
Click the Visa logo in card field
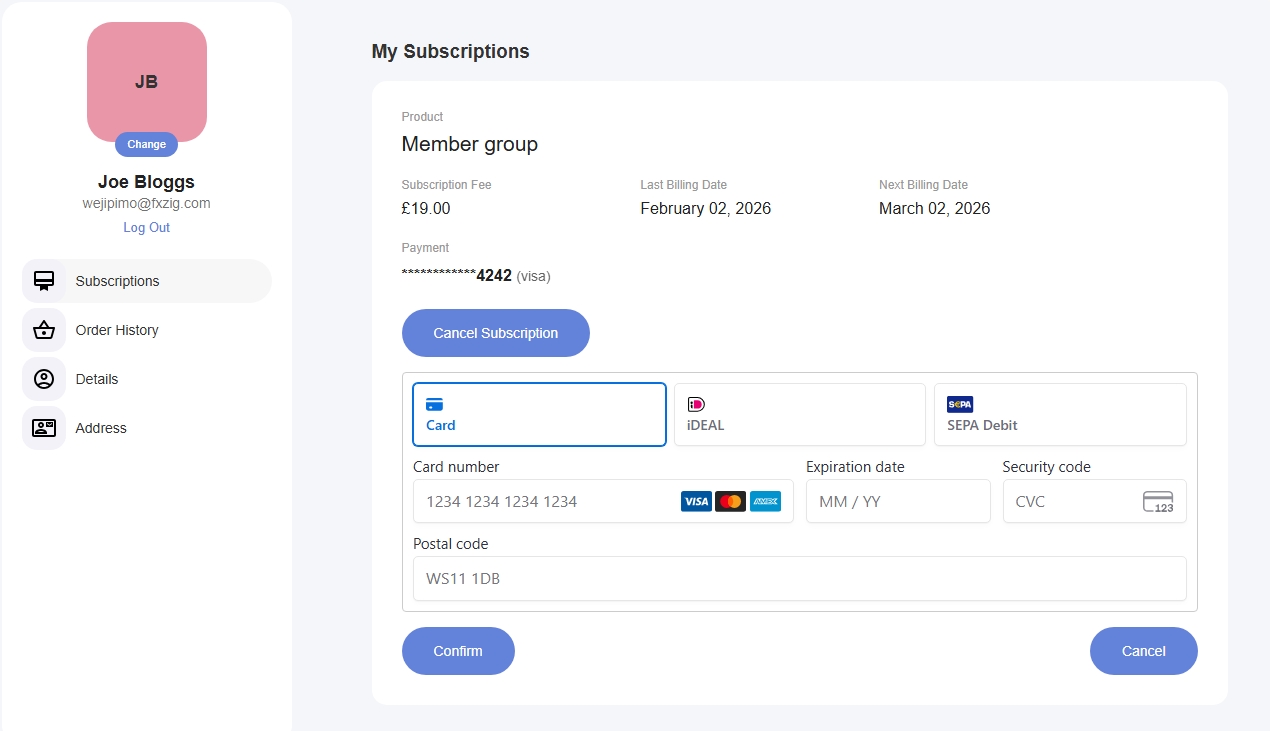(695, 502)
